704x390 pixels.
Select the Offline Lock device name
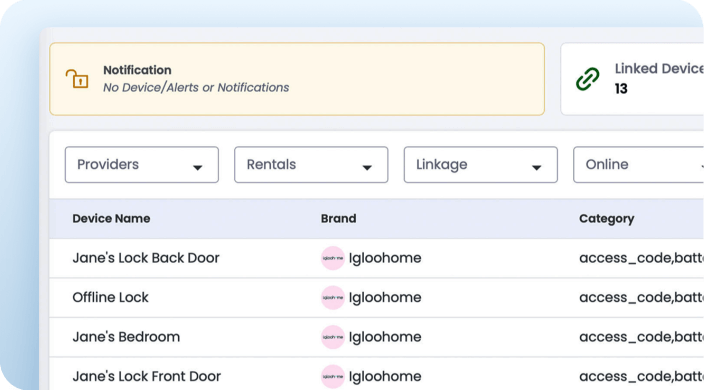click(110, 298)
